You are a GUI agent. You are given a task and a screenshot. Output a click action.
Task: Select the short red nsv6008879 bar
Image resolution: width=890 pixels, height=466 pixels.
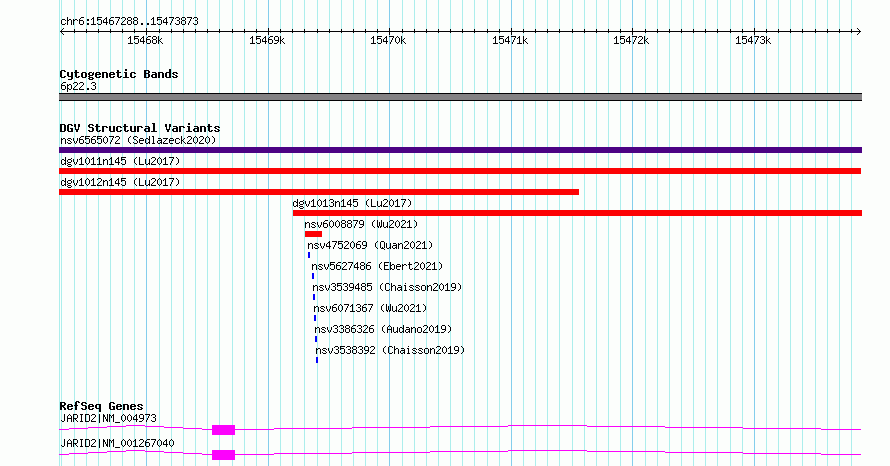pyautogui.click(x=313, y=234)
